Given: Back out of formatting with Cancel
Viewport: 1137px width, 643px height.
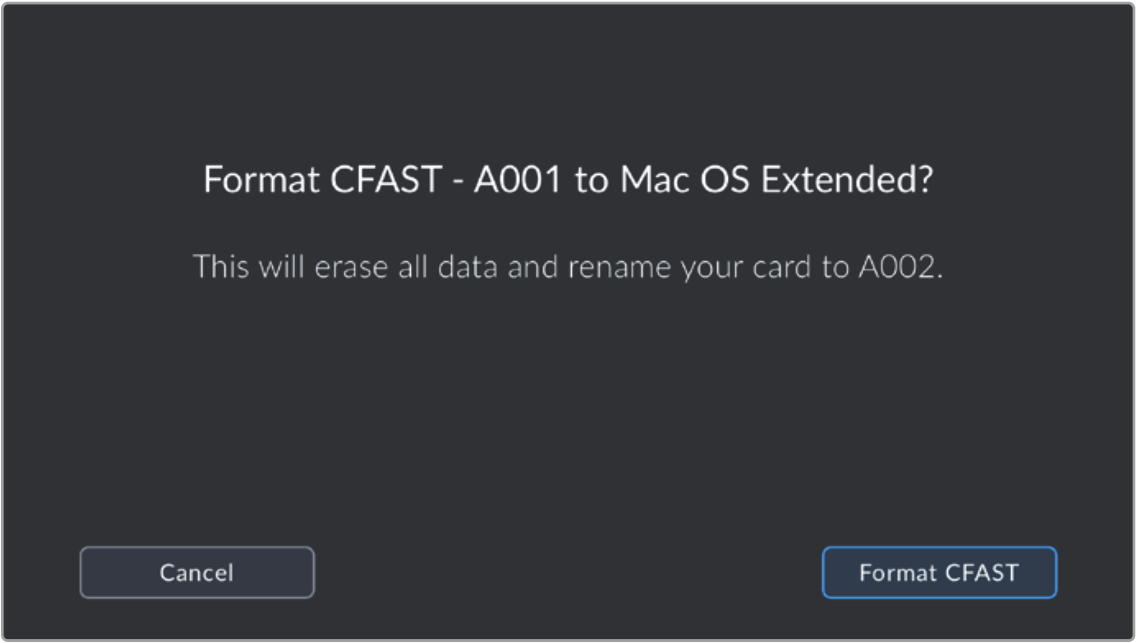Looking at the screenshot, I should point(197,572).
